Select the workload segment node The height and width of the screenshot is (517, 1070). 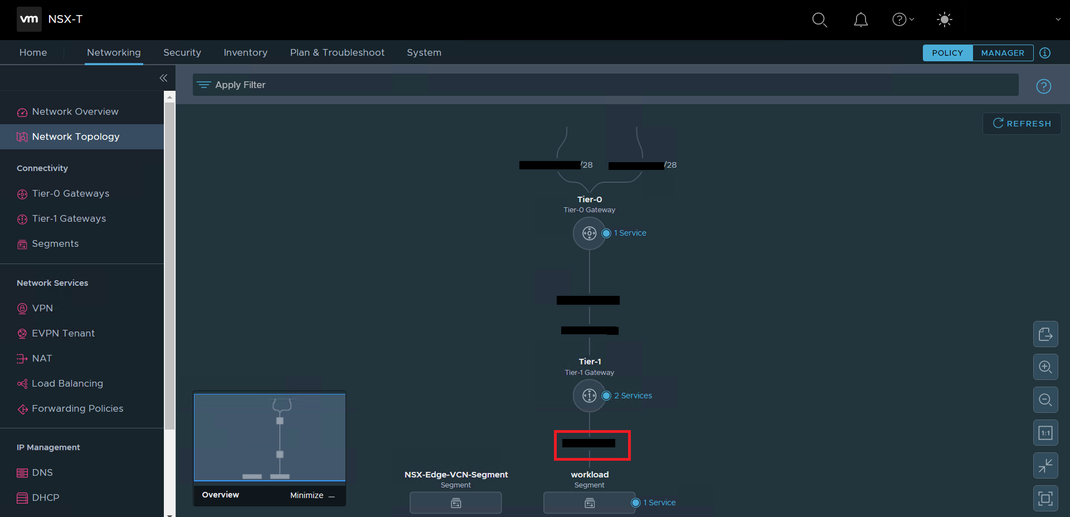click(589, 503)
